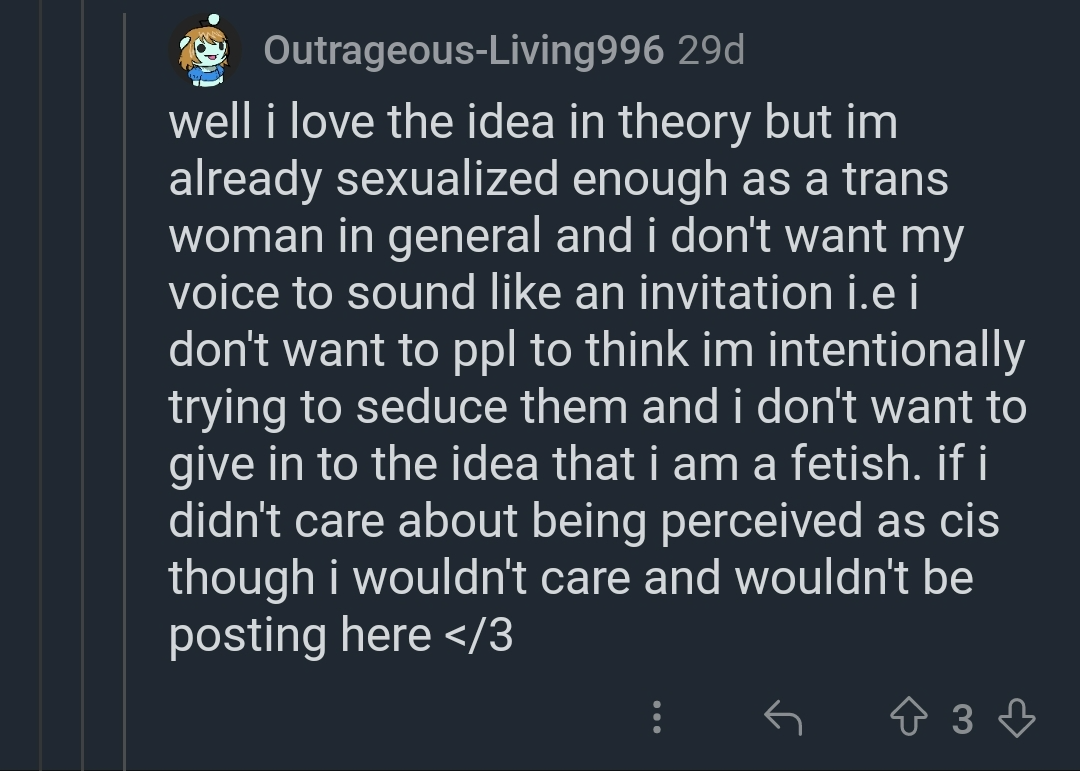Collapse thread via the outermost indent line
The width and height of the screenshot is (1080, 771).
tap(41, 400)
